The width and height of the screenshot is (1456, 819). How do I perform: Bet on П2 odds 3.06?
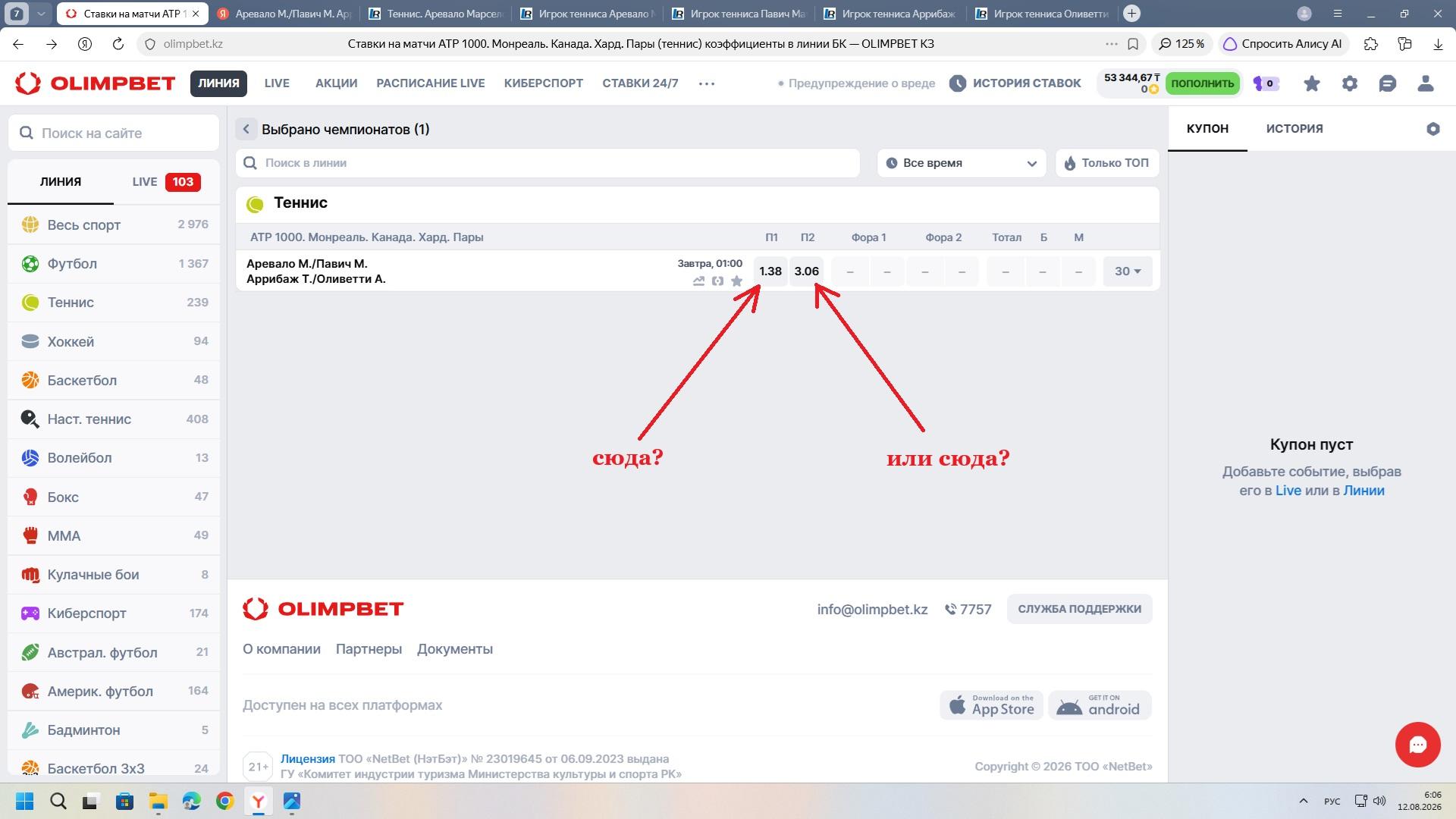tap(807, 271)
